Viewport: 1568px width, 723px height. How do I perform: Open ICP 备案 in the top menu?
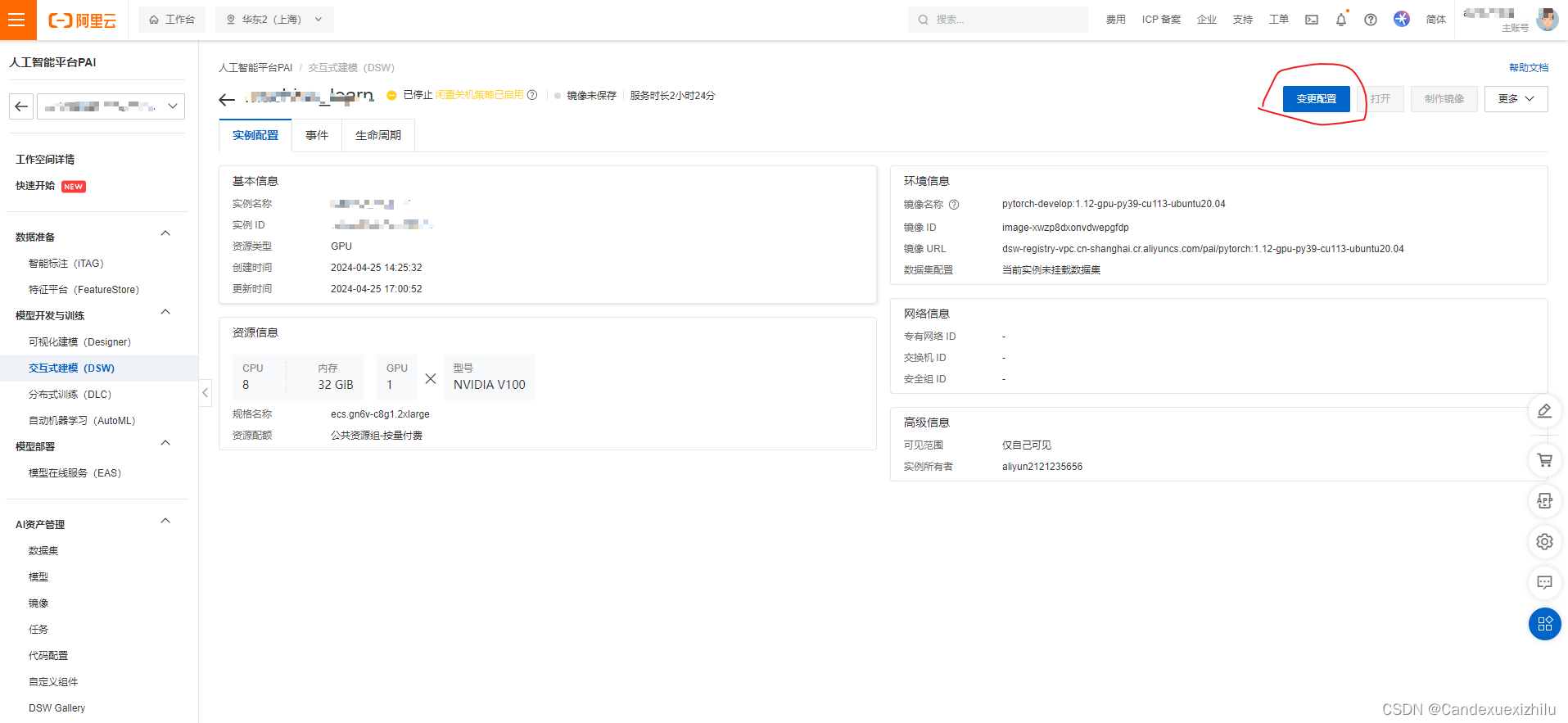pyautogui.click(x=1161, y=20)
